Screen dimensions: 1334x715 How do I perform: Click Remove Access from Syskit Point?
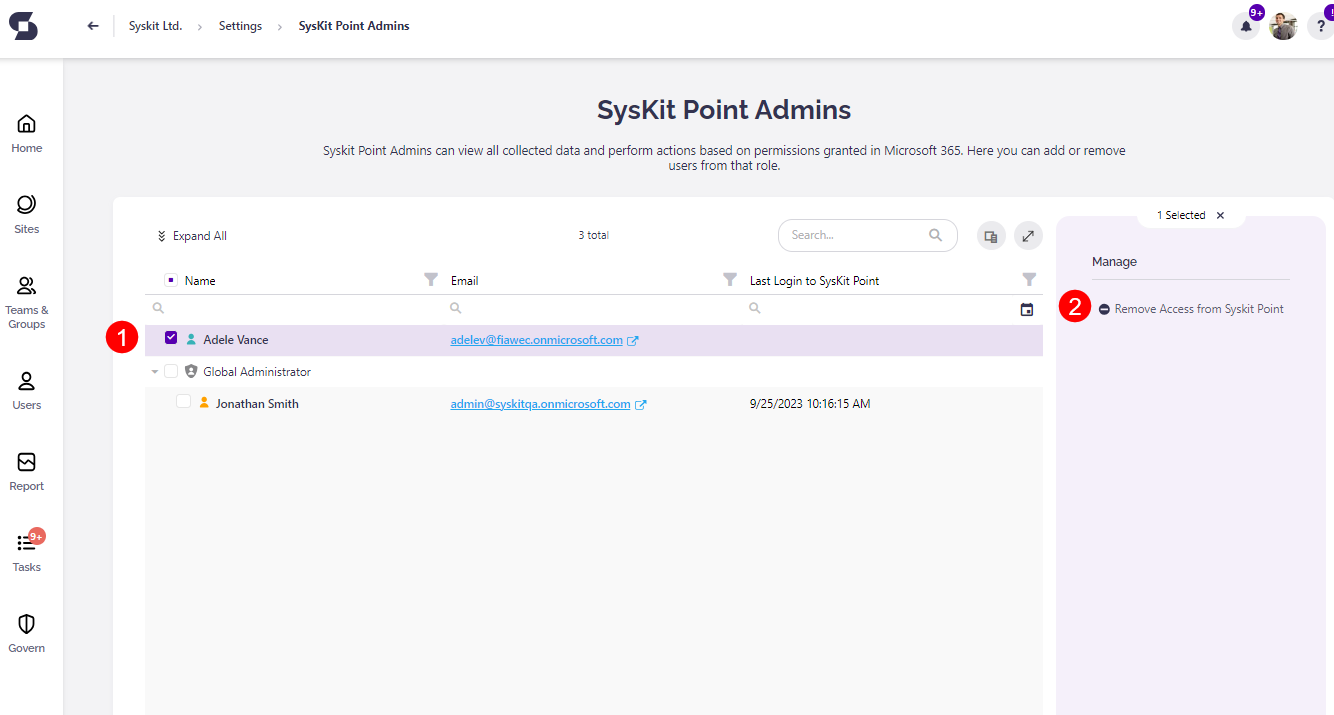coord(1198,309)
